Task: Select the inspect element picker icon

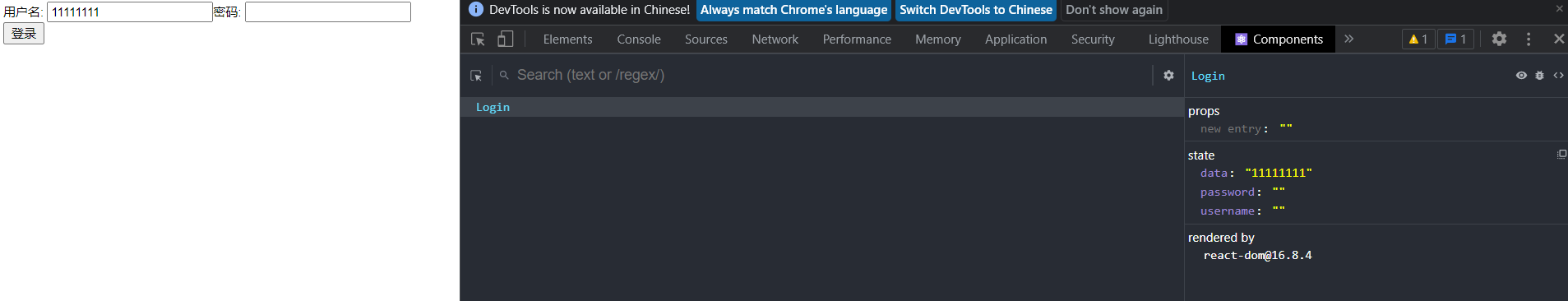Action: click(478, 39)
